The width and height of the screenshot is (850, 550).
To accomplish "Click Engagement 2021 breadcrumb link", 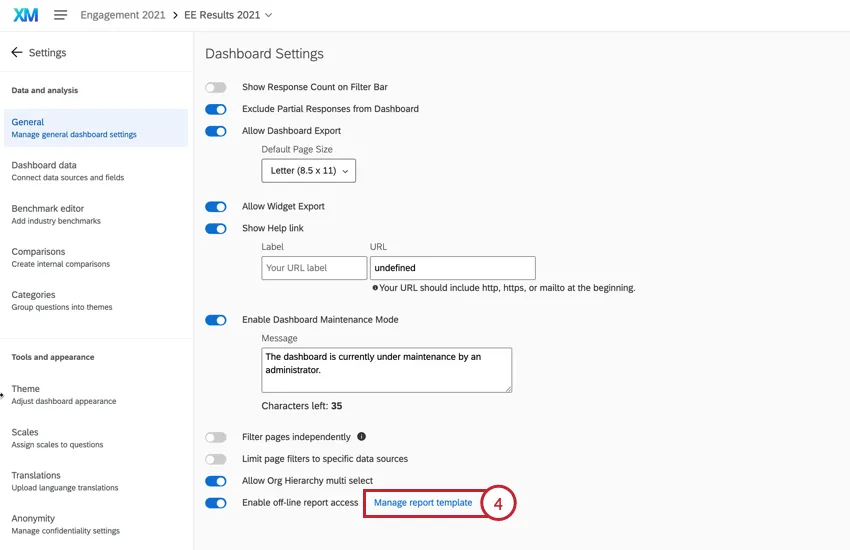I will coord(122,15).
